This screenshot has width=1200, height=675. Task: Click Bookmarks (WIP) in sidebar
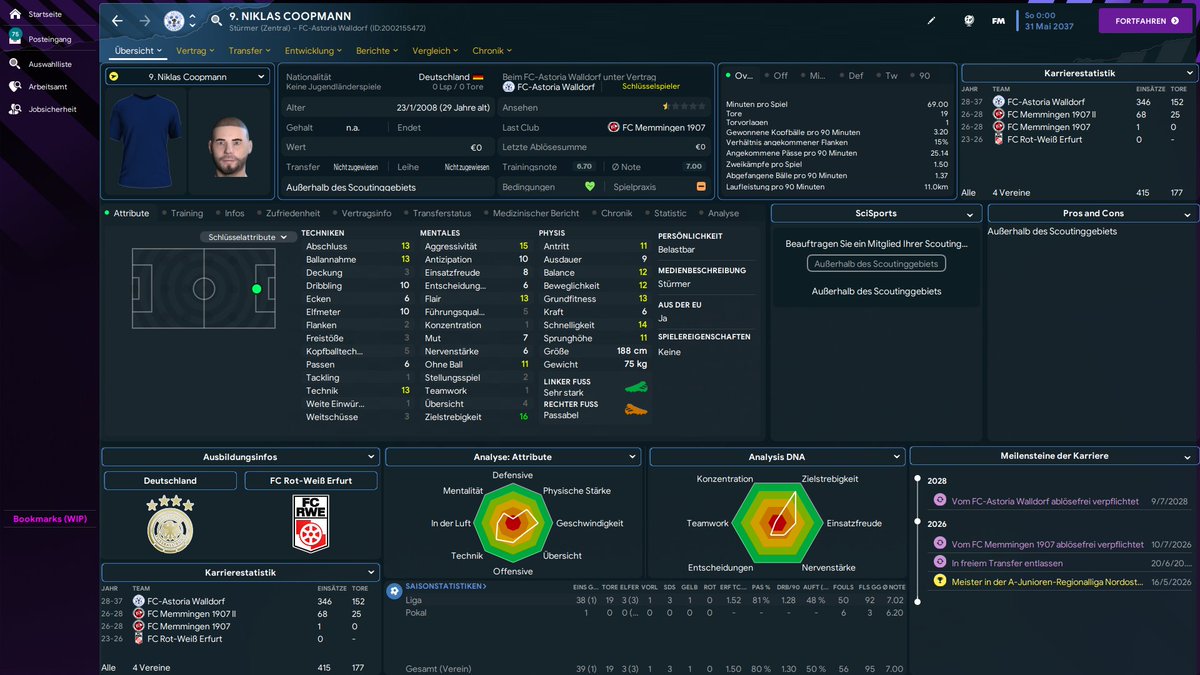49,519
